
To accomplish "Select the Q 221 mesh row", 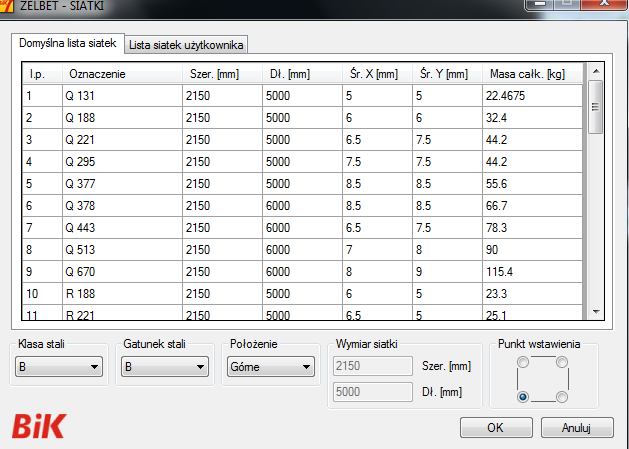I will tap(303, 140).
